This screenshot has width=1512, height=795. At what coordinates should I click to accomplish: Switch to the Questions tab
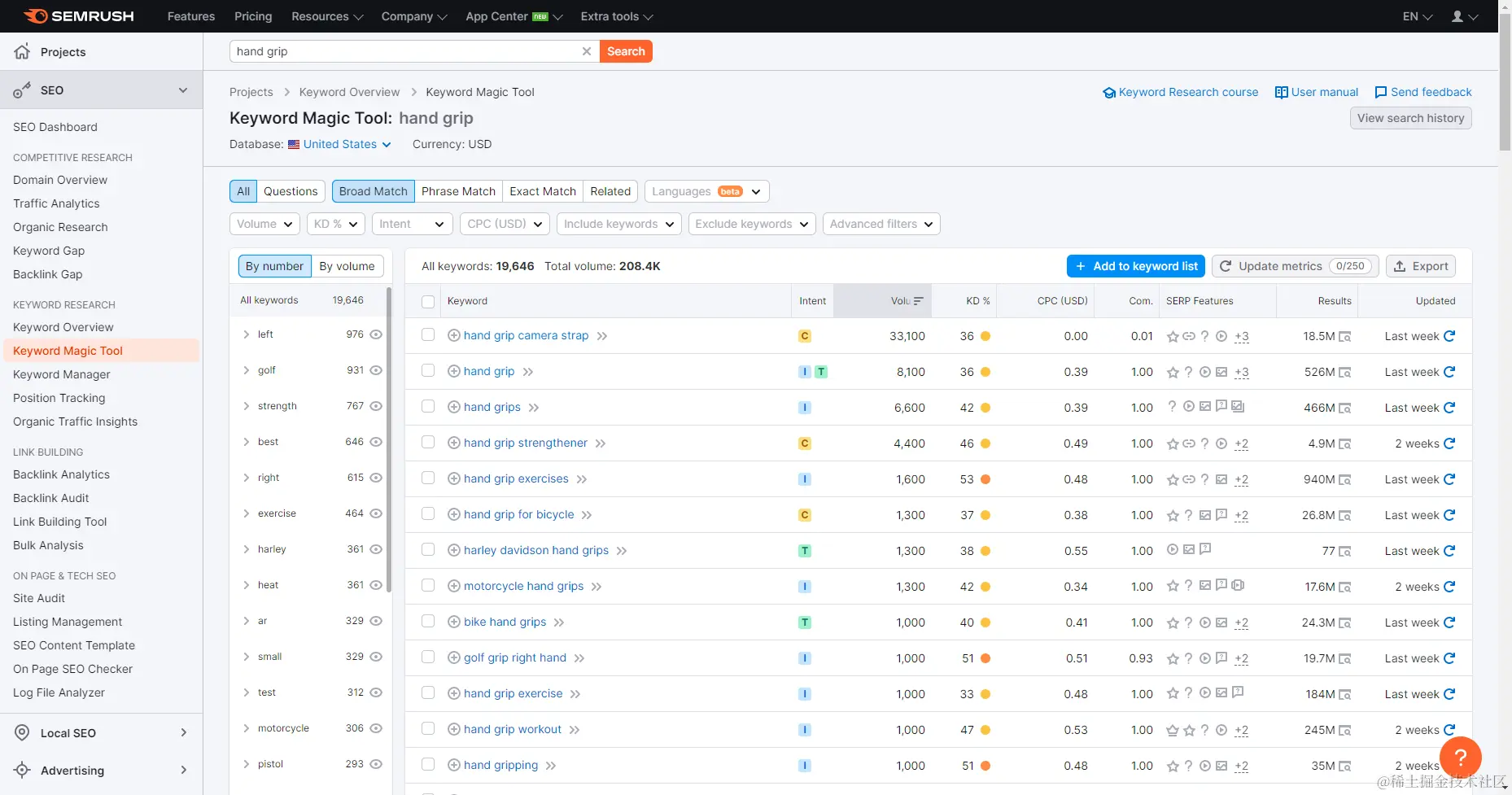tap(291, 191)
